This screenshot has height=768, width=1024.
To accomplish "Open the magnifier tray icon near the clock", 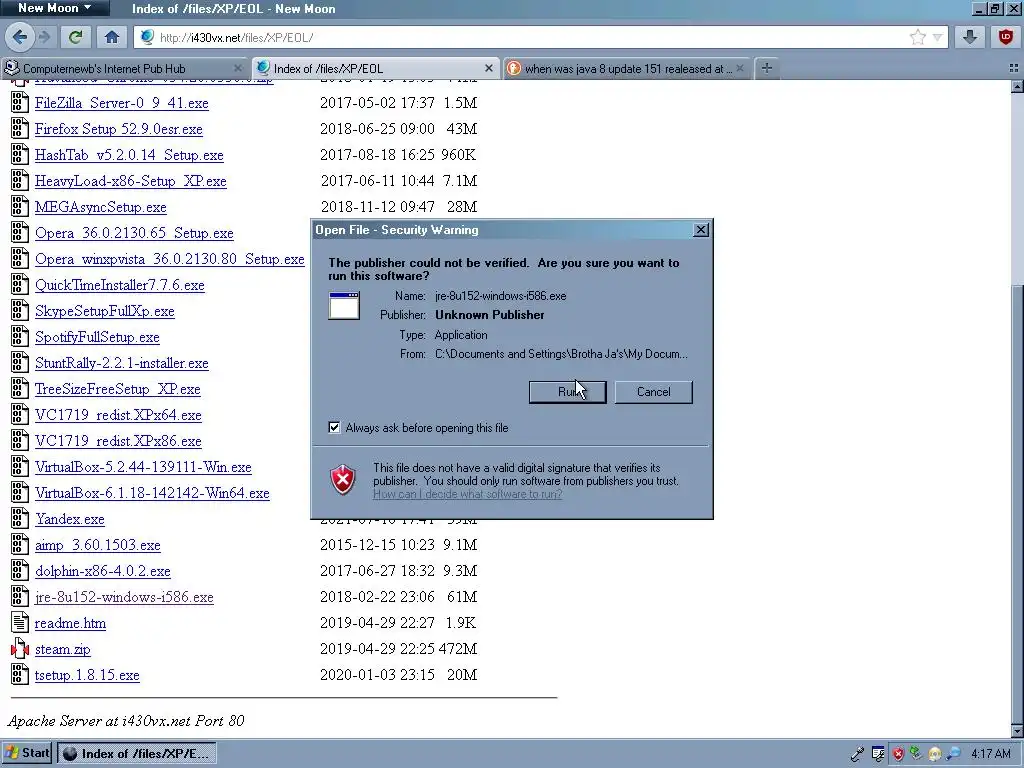I will pyautogui.click(x=953, y=754).
